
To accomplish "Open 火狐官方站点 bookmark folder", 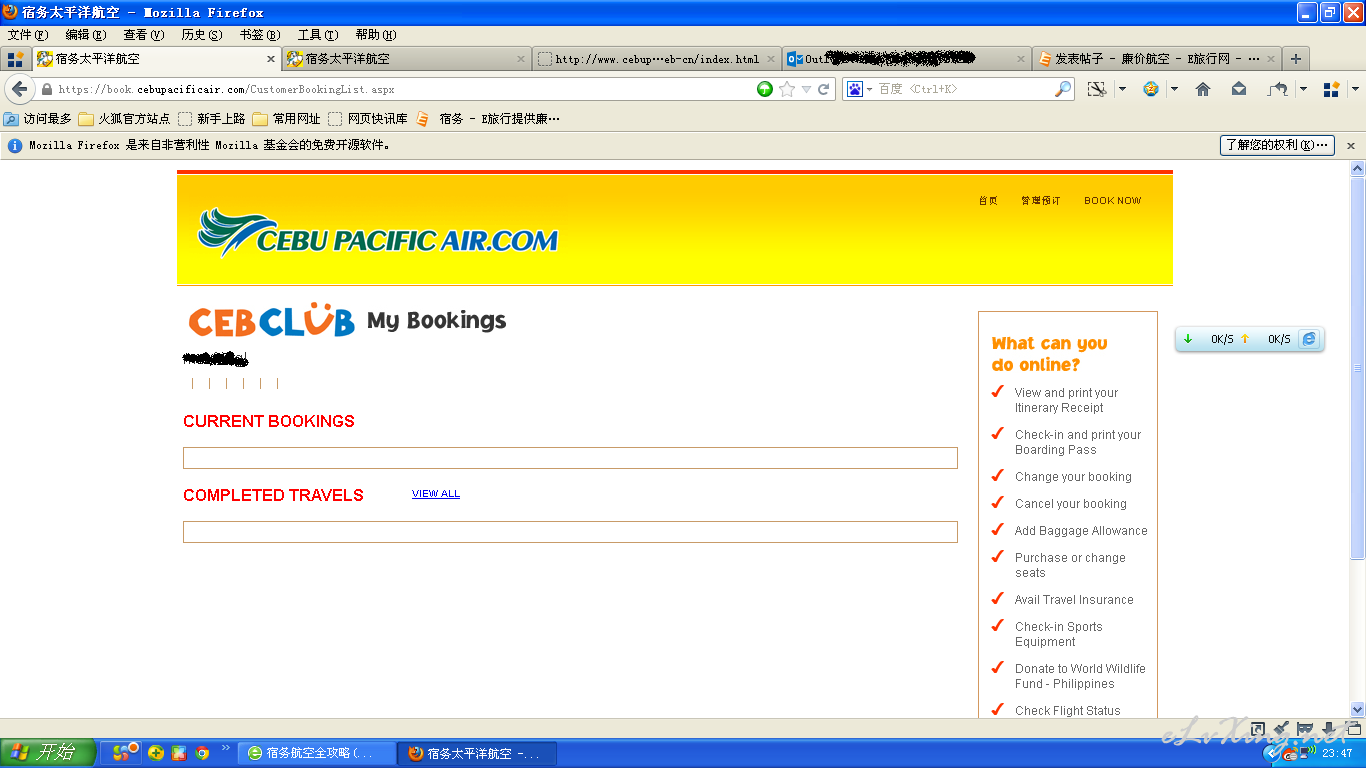I will pos(124,119).
